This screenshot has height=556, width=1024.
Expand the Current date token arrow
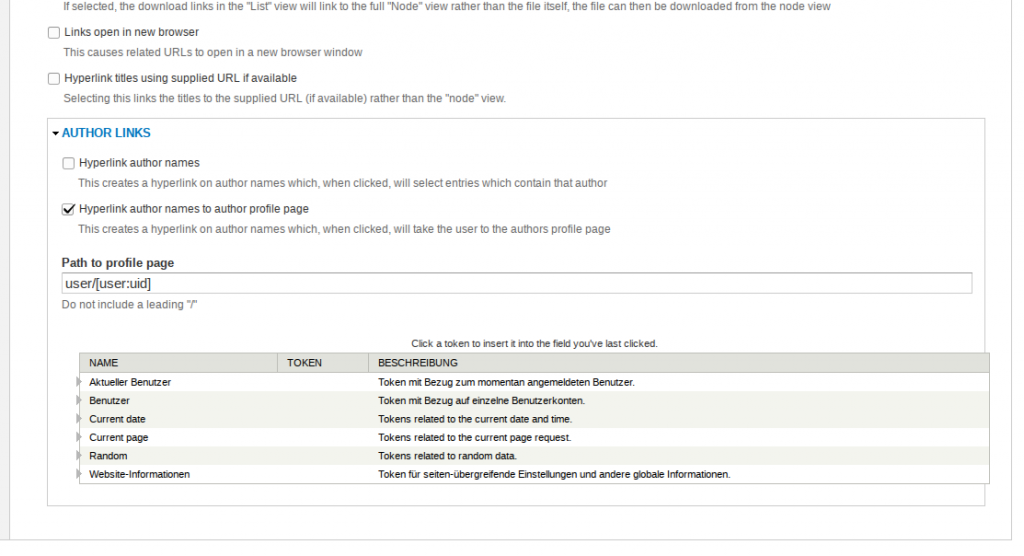(80, 419)
